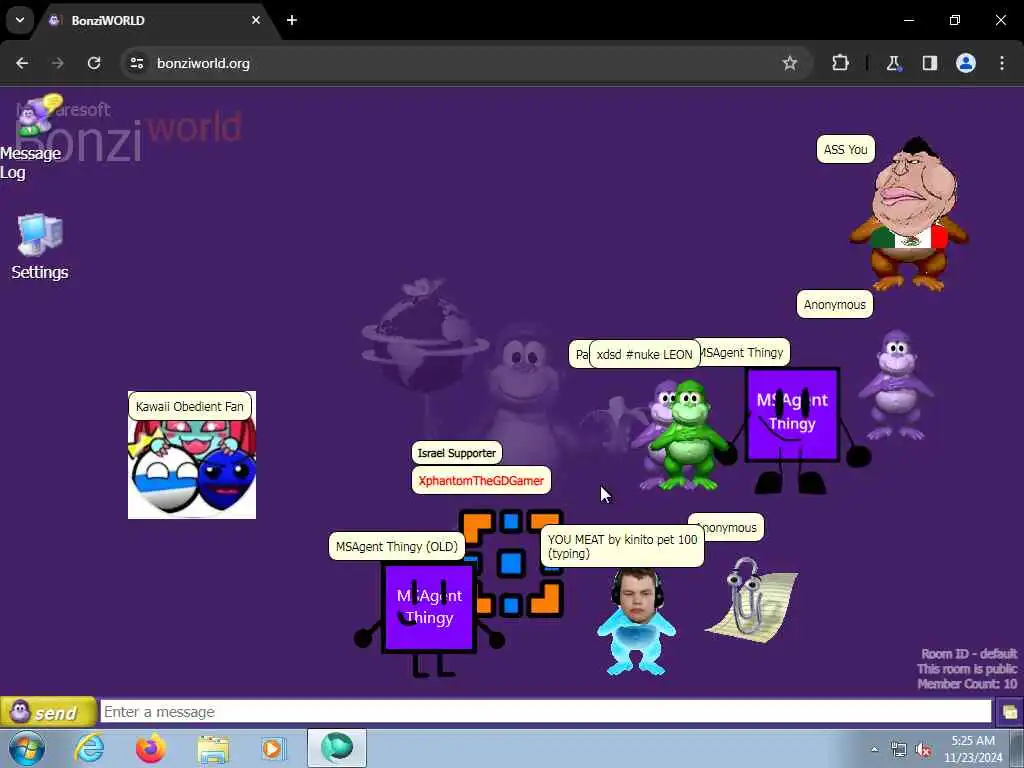Select the Mexican flag gorilla character
The height and width of the screenshot is (768, 1024).
coord(909,214)
